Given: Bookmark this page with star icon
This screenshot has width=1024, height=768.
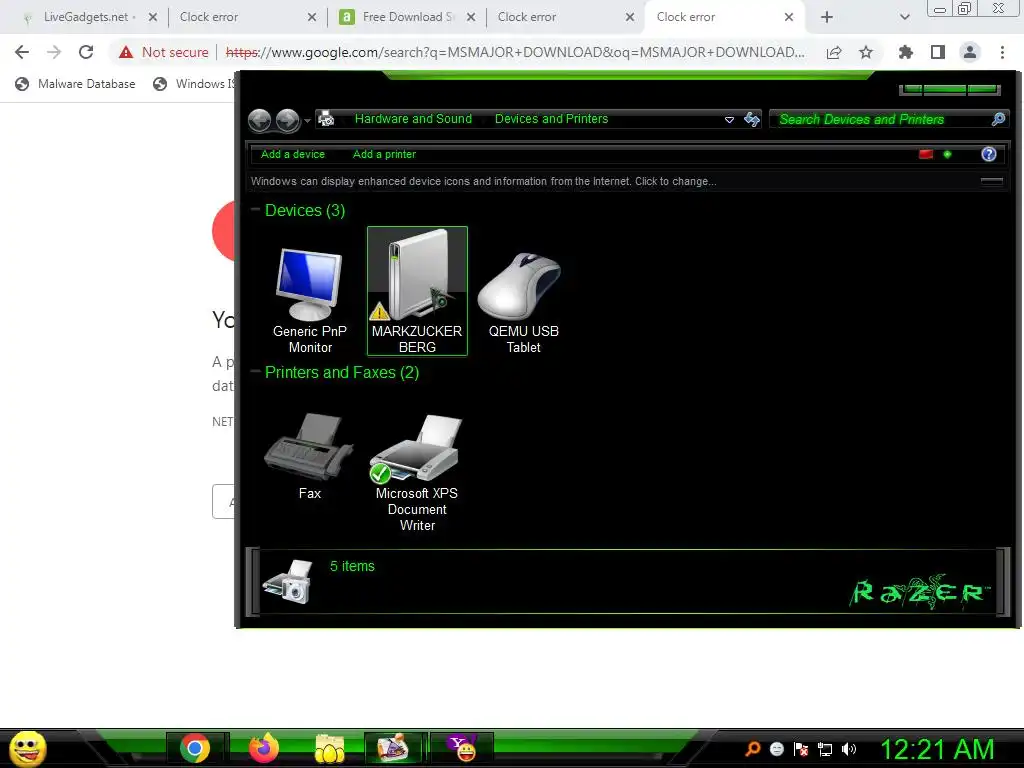Looking at the screenshot, I should pyautogui.click(x=866, y=52).
